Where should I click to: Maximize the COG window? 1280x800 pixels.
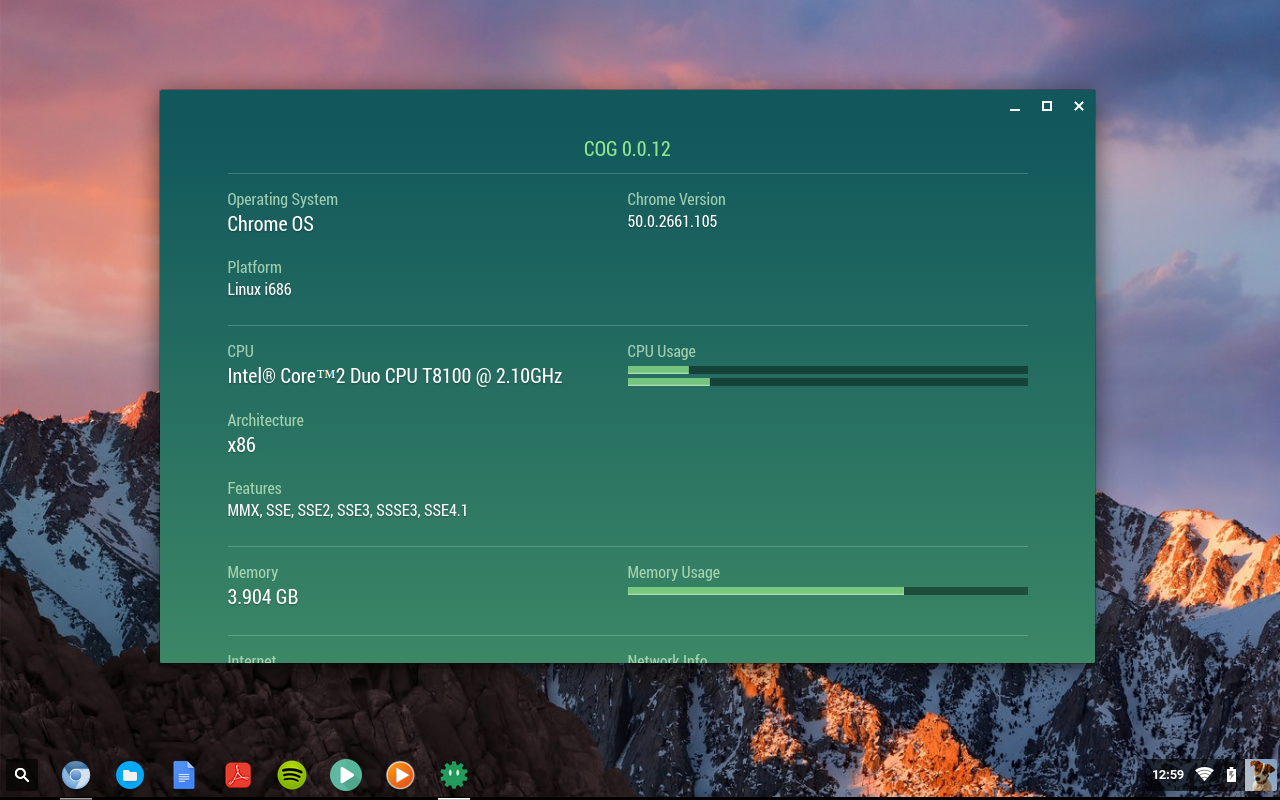pyautogui.click(x=1047, y=106)
